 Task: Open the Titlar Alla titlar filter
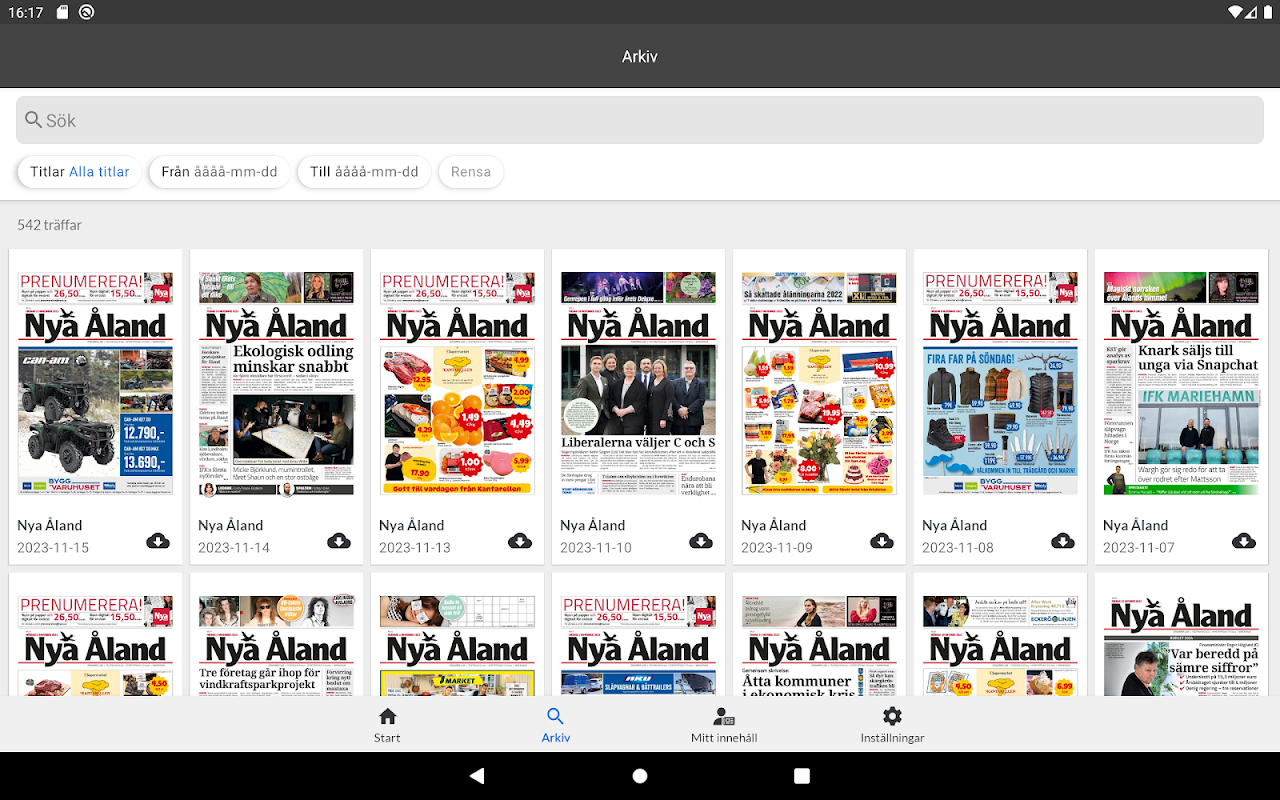tap(80, 172)
